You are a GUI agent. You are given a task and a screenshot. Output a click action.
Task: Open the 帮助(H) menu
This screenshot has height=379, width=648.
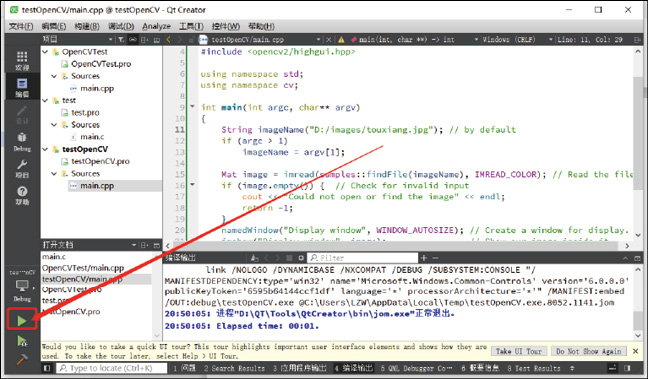[x=262, y=26]
